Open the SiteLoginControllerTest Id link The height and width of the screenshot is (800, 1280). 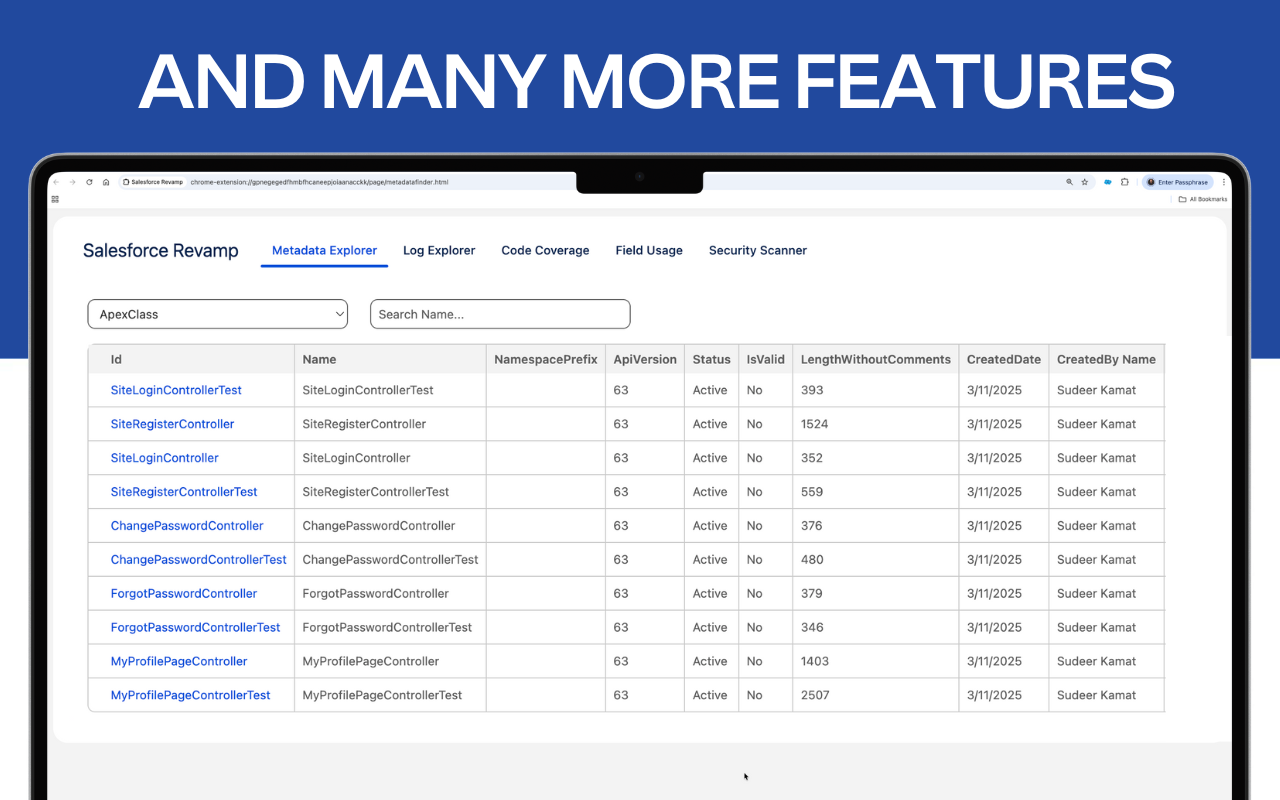(x=176, y=390)
